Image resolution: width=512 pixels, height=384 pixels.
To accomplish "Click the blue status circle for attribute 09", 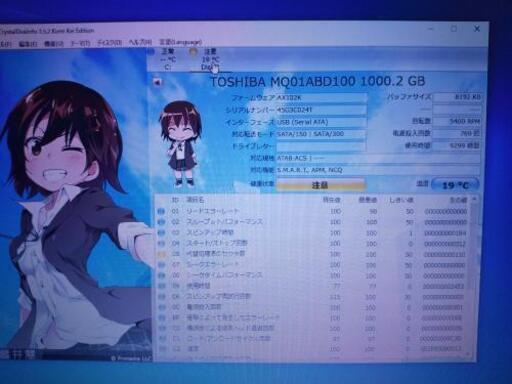I will pos(162,286).
